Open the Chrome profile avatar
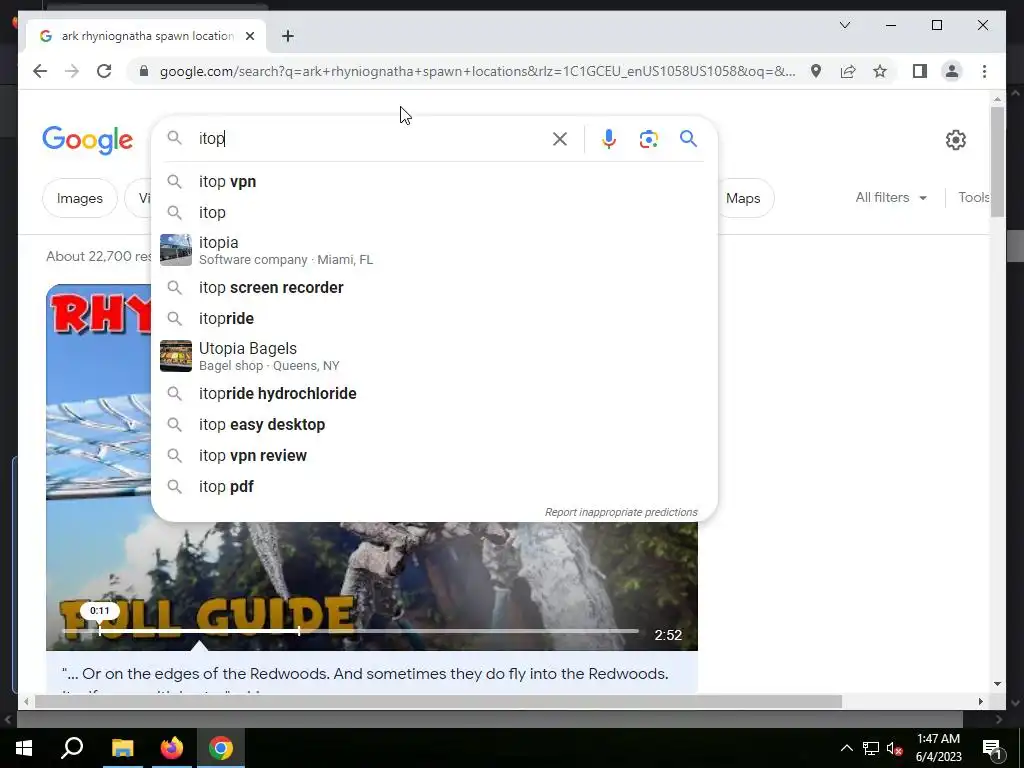 click(x=952, y=71)
